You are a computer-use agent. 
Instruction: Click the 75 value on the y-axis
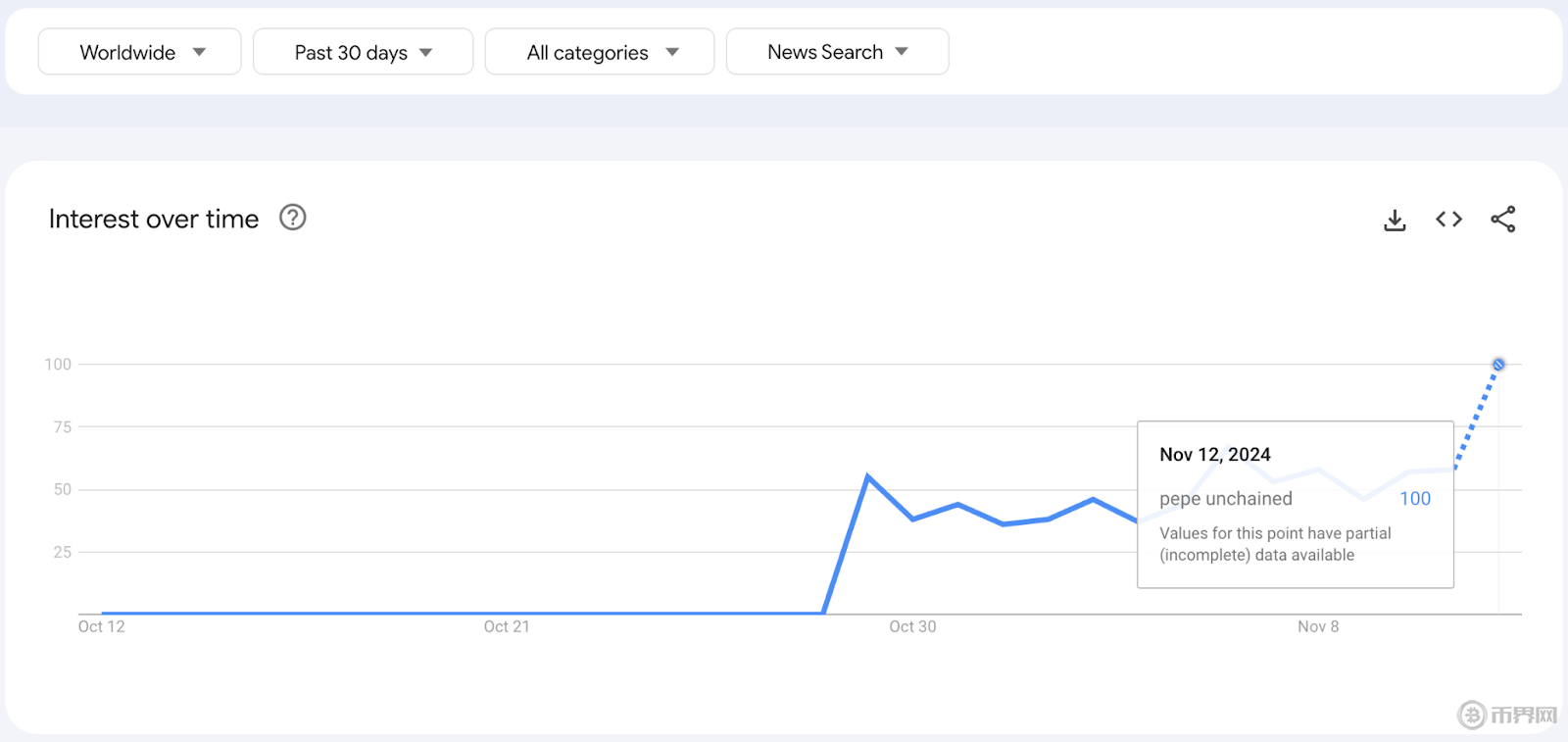point(63,427)
